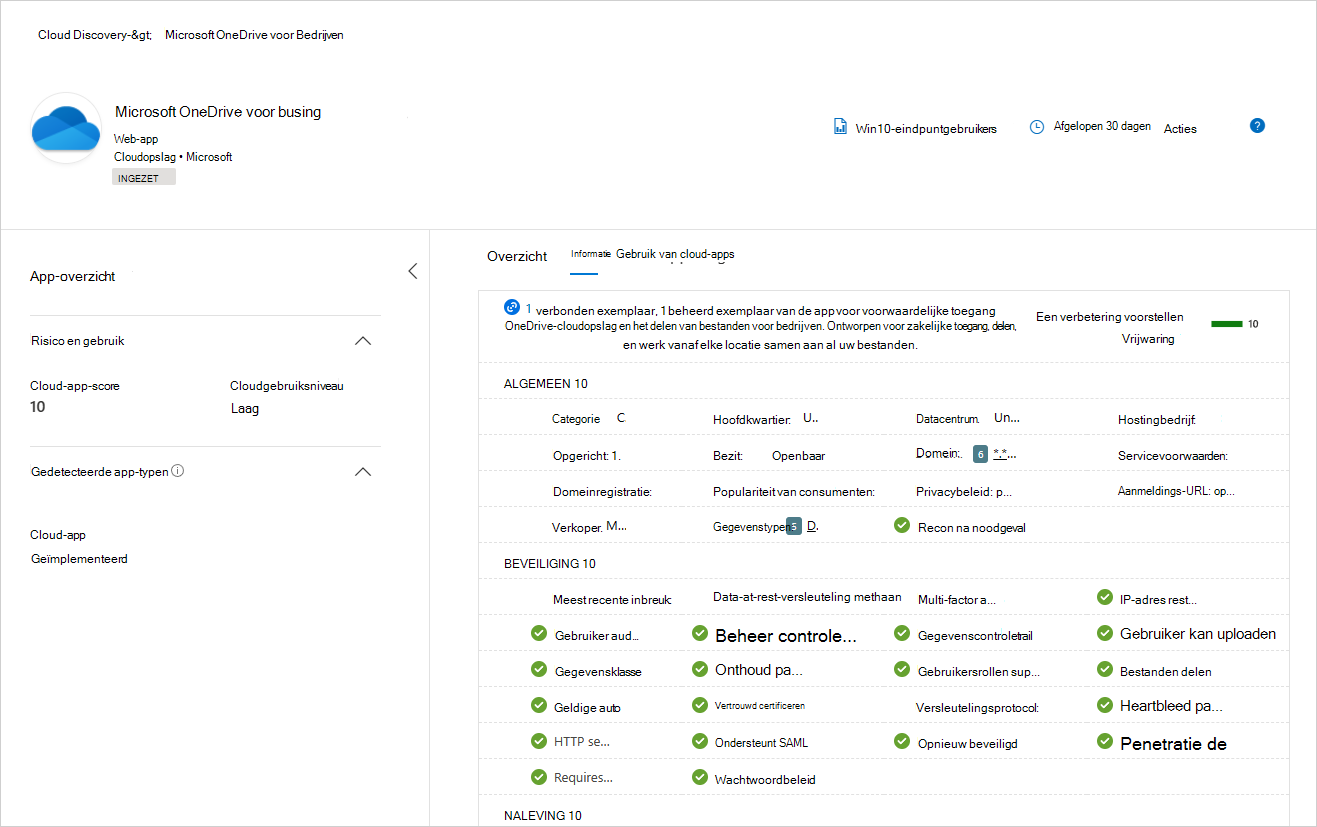Screen dimensions: 1317x827
Task: Click the Geïmplementeerd app type text
Action: 79,559
